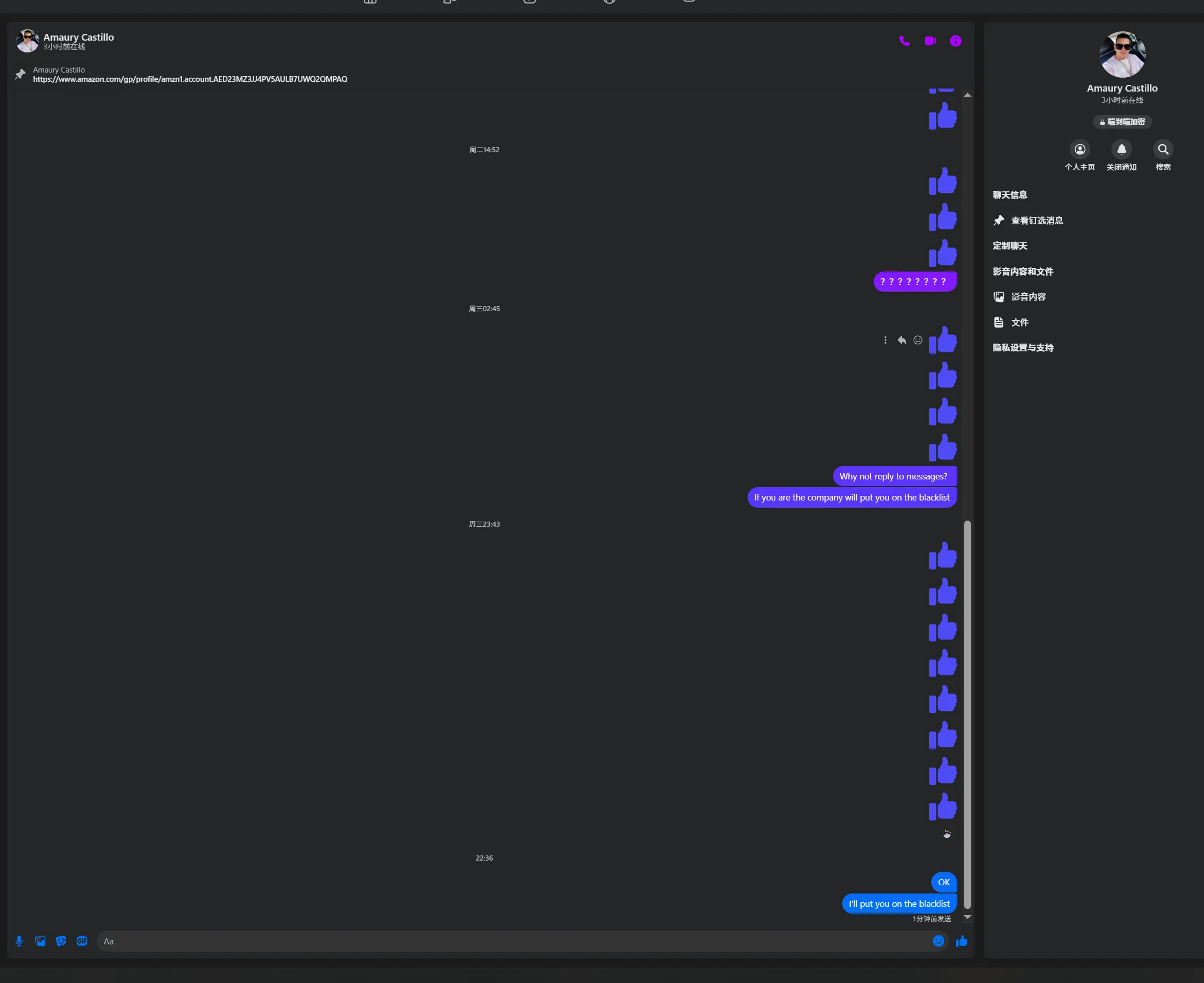Click the reply arrow on hovered message
Screen dimensions: 1204x983
[x=901, y=341]
